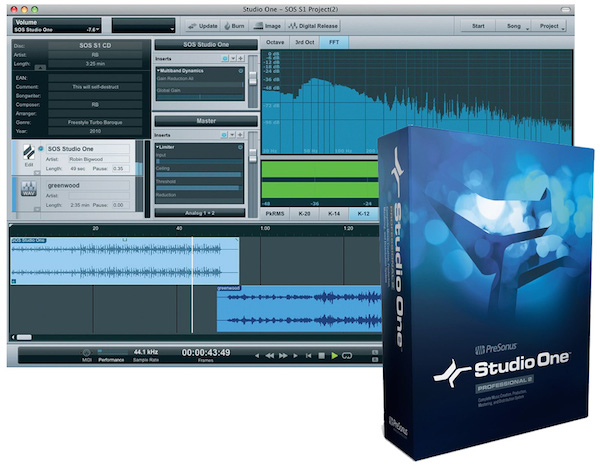Click the rewind transport button

coord(270,356)
